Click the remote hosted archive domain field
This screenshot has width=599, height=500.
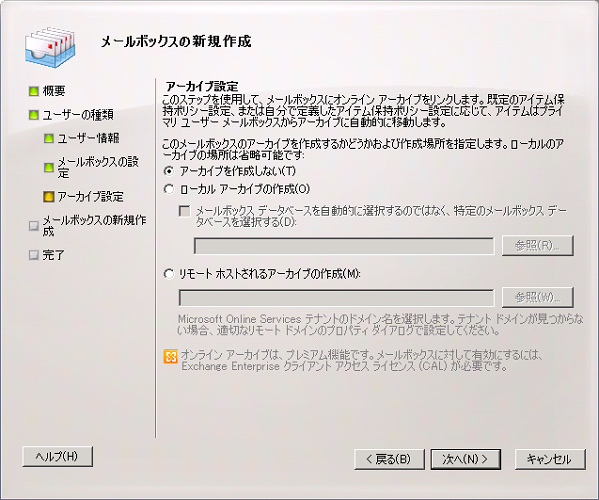(x=336, y=298)
